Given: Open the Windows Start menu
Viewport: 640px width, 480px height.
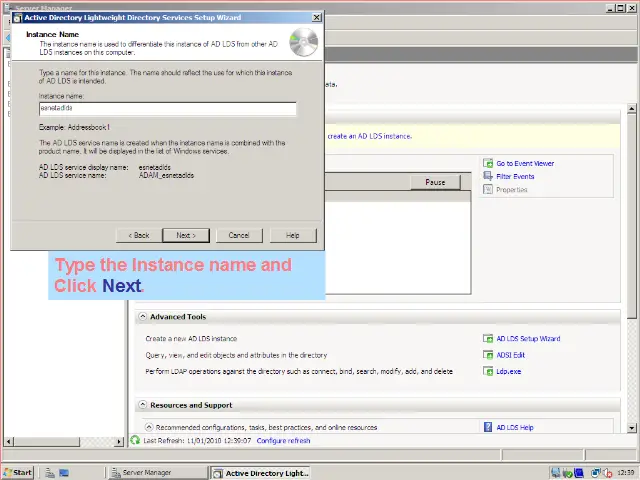Looking at the screenshot, I should pos(18,472).
